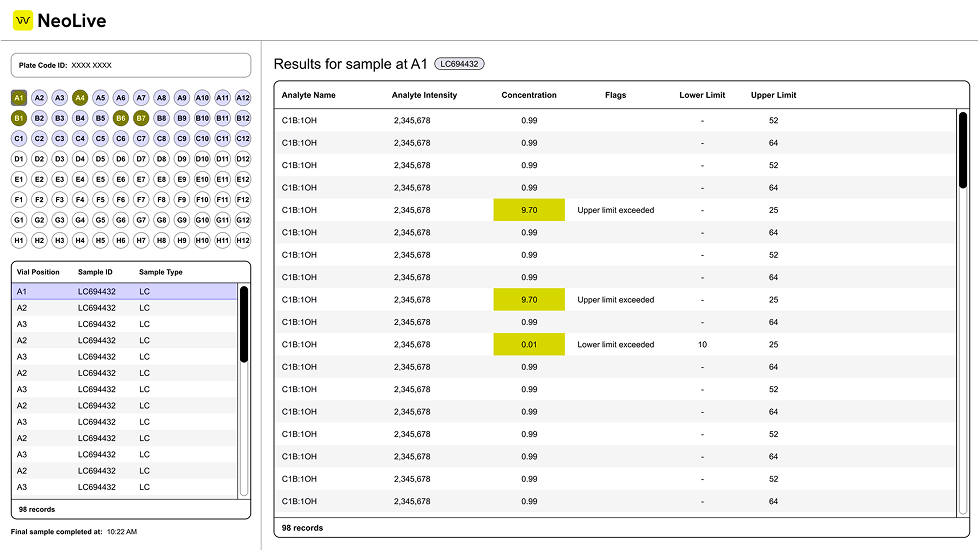Click the 'Lower limit exceeded' flag
Screen dimensions: 979x550
(x=616, y=345)
